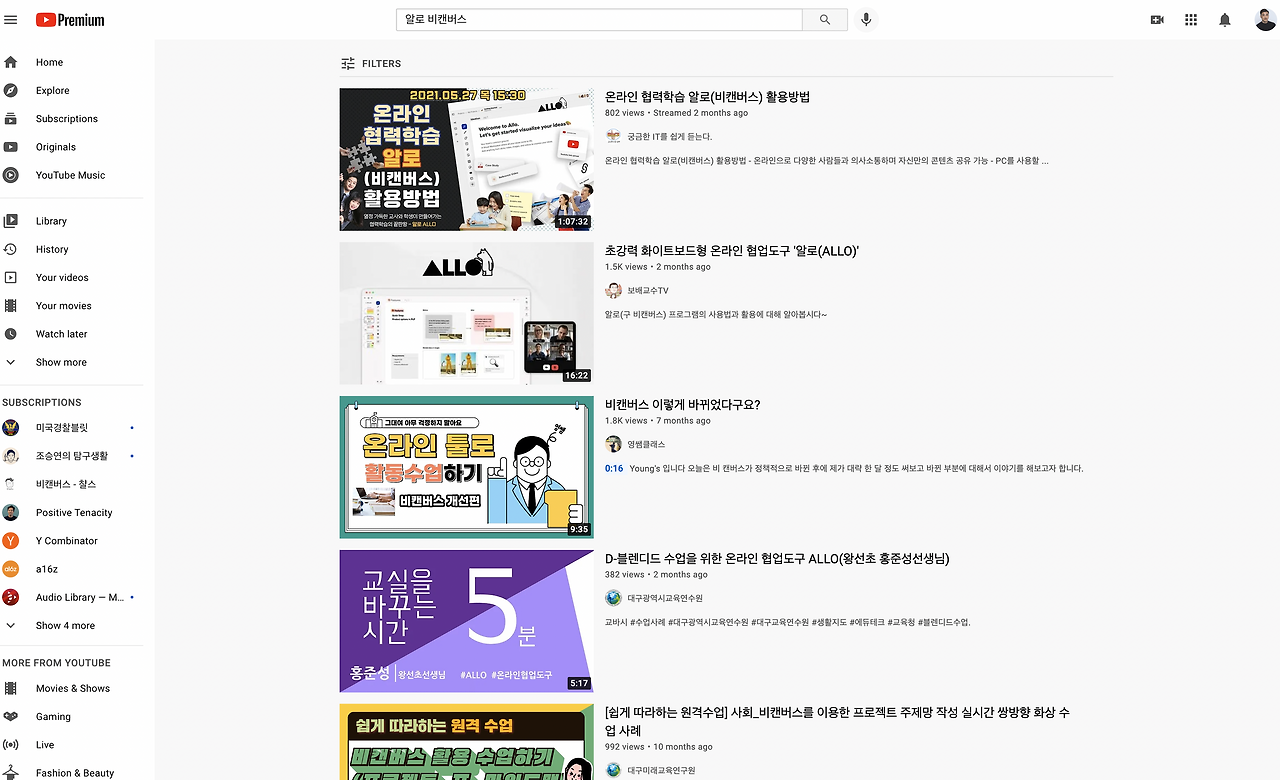Open video title D-블렌디드 수업을 위한 온라인 협업도구

pyautogui.click(x=777, y=559)
